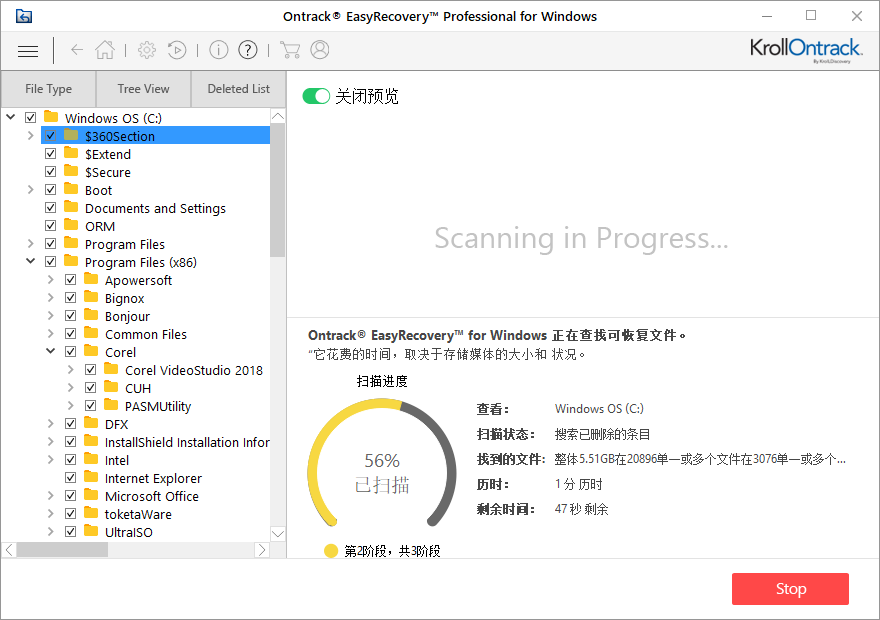Image resolution: width=880 pixels, height=620 pixels.
Task: Open the shopping cart purchase icon
Action: point(290,50)
